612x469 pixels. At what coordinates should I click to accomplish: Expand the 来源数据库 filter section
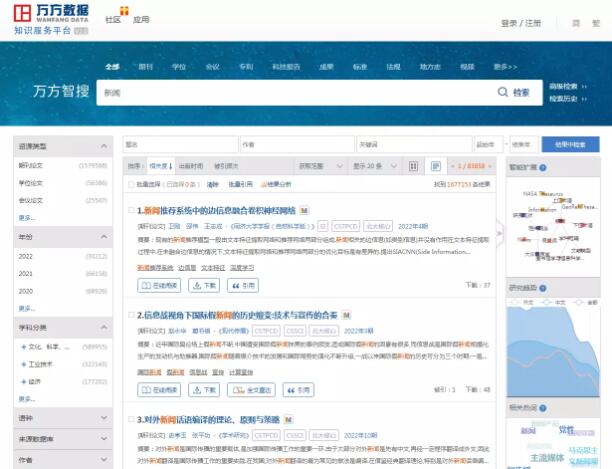point(104,439)
